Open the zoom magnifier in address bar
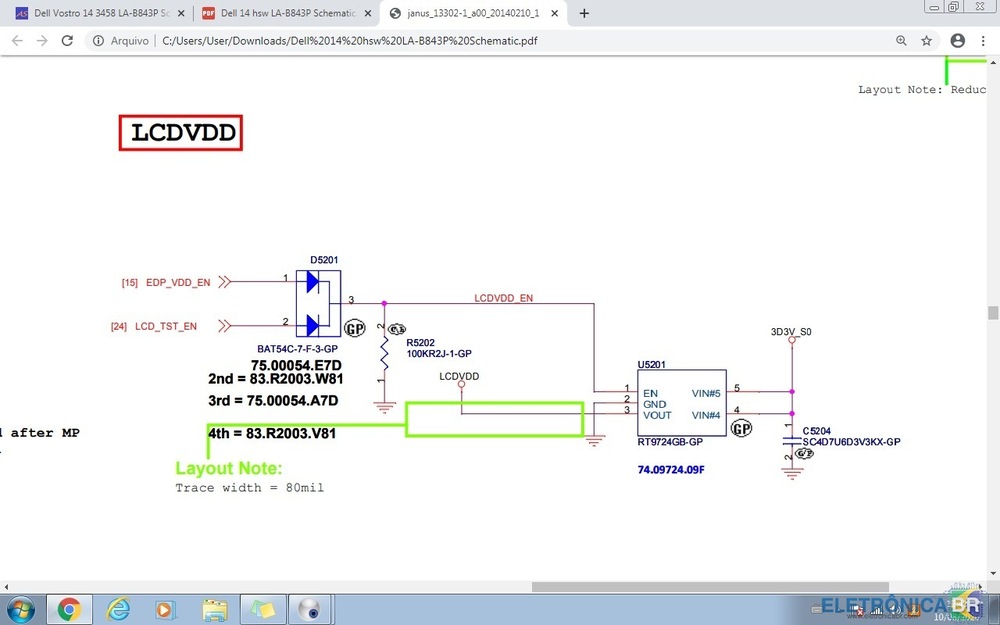This screenshot has height=625, width=1000. 901,41
